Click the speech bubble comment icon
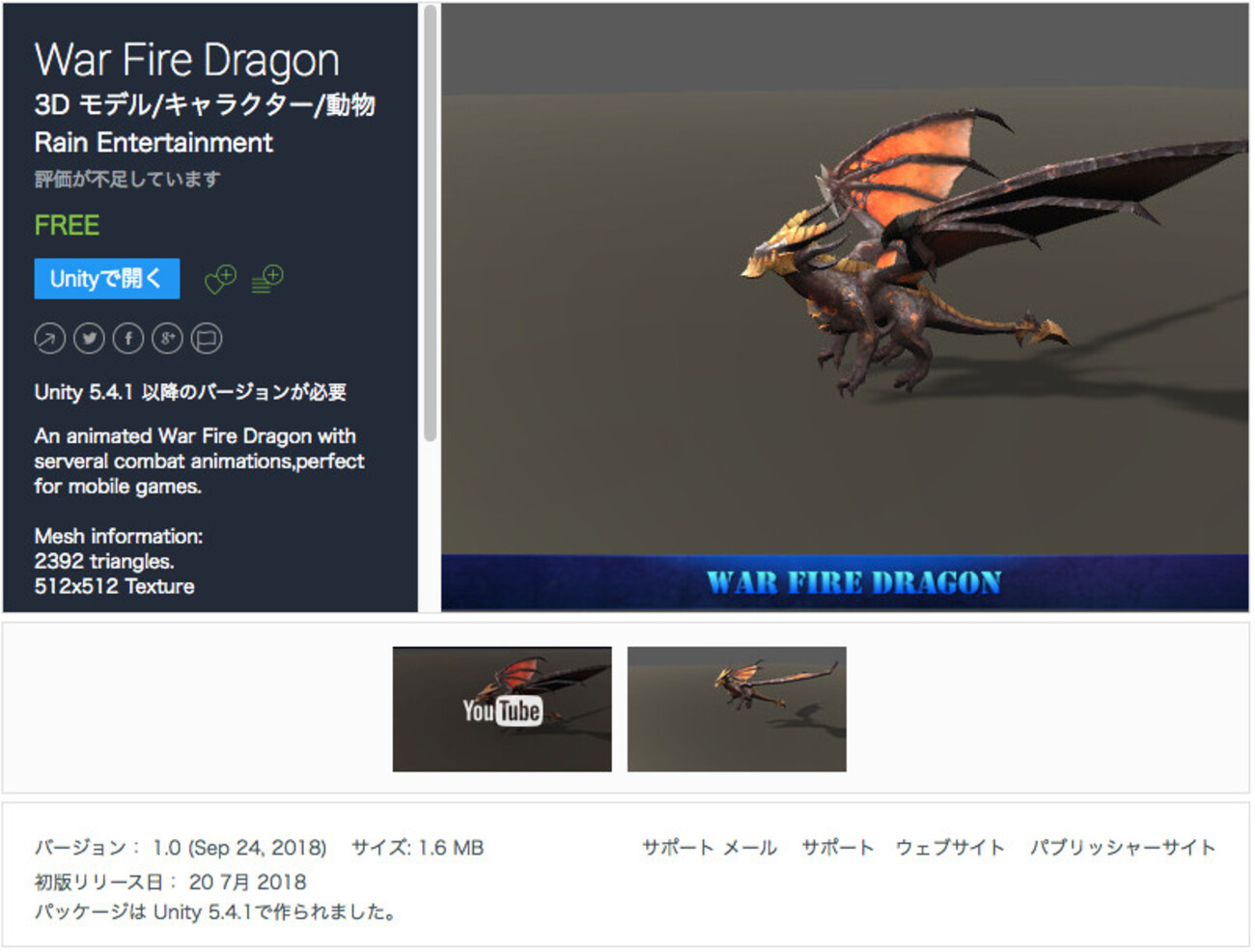This screenshot has width=1255, height=952. click(x=207, y=338)
